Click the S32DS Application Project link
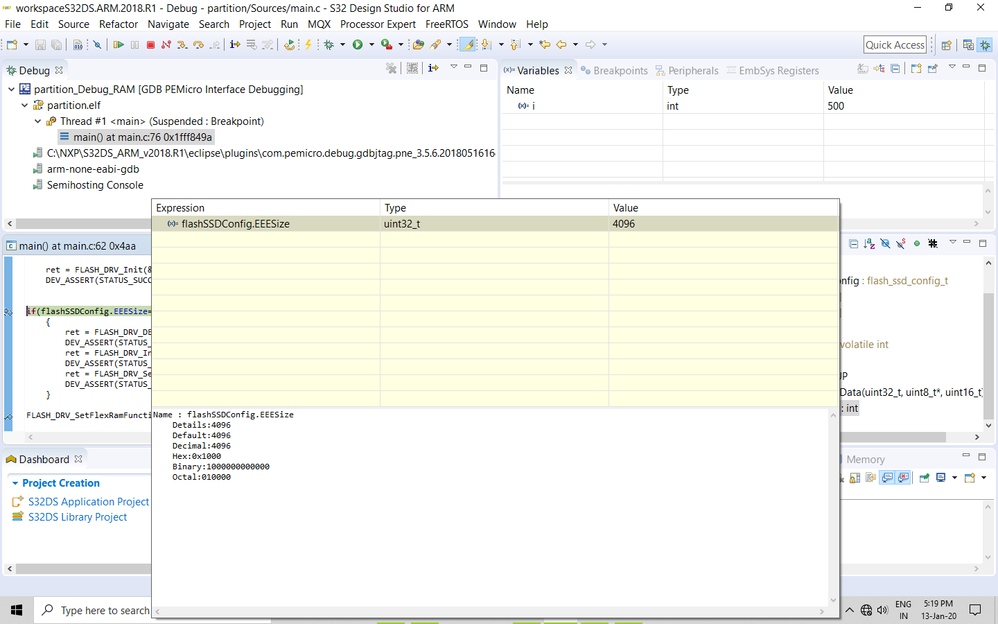 [x=88, y=502]
